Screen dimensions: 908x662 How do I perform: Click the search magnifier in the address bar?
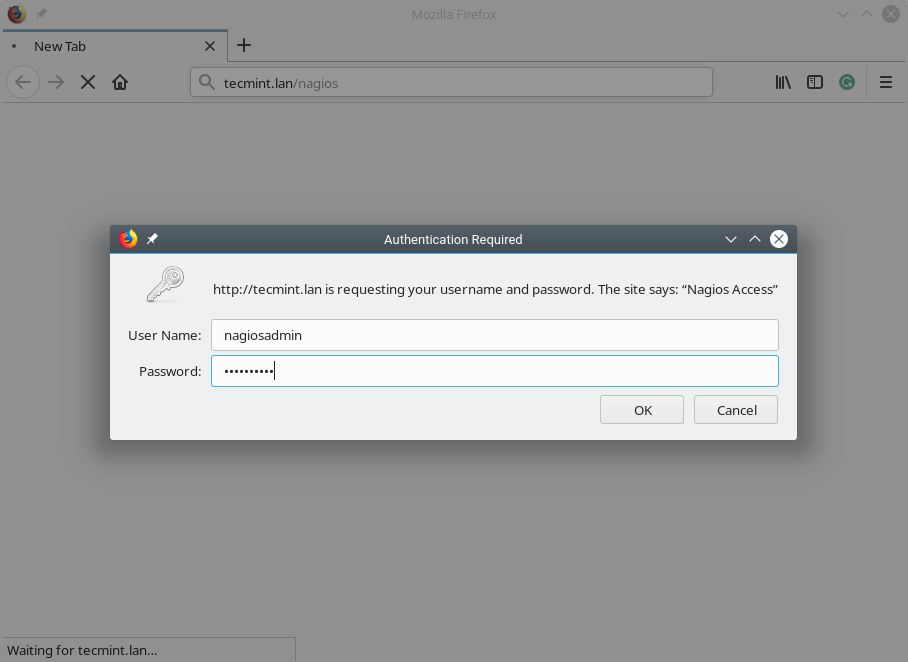point(206,82)
